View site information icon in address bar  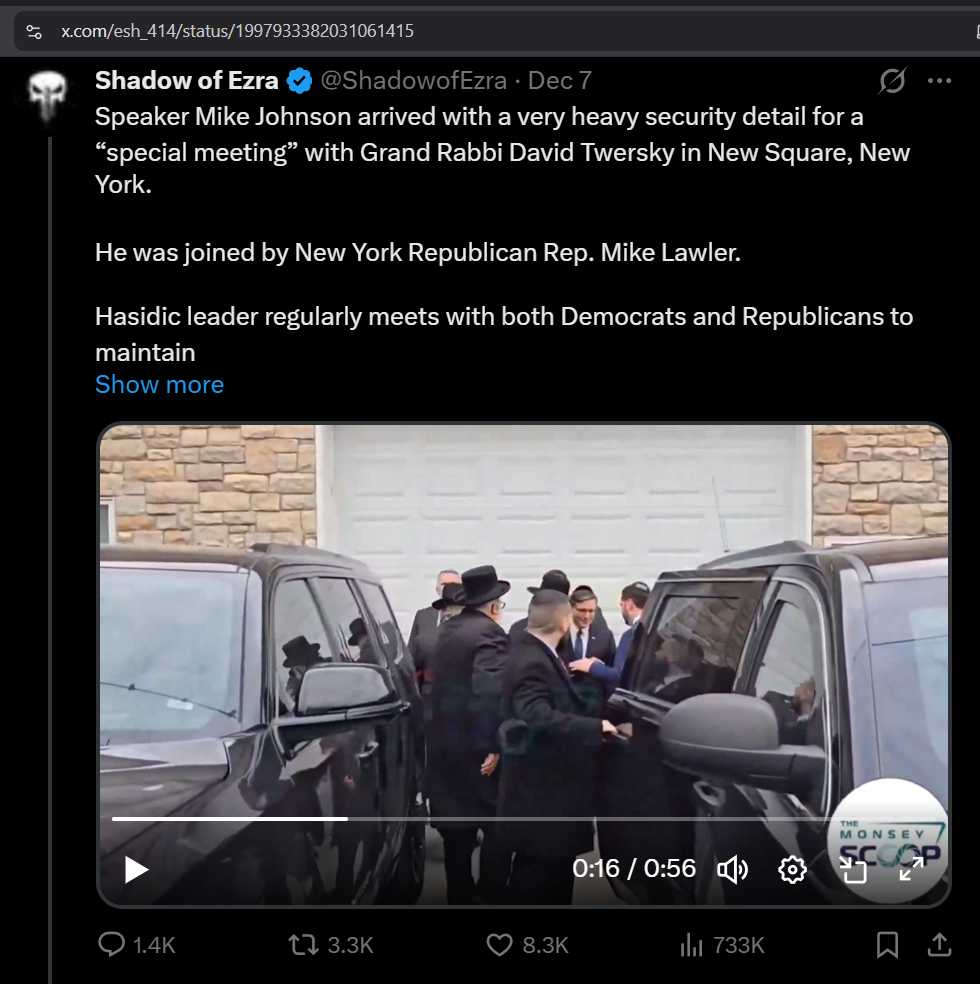pos(34,31)
